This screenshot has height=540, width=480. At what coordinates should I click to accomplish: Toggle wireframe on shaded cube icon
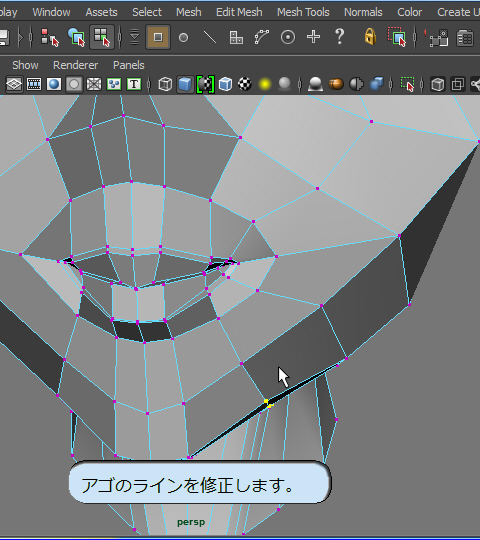(225, 84)
